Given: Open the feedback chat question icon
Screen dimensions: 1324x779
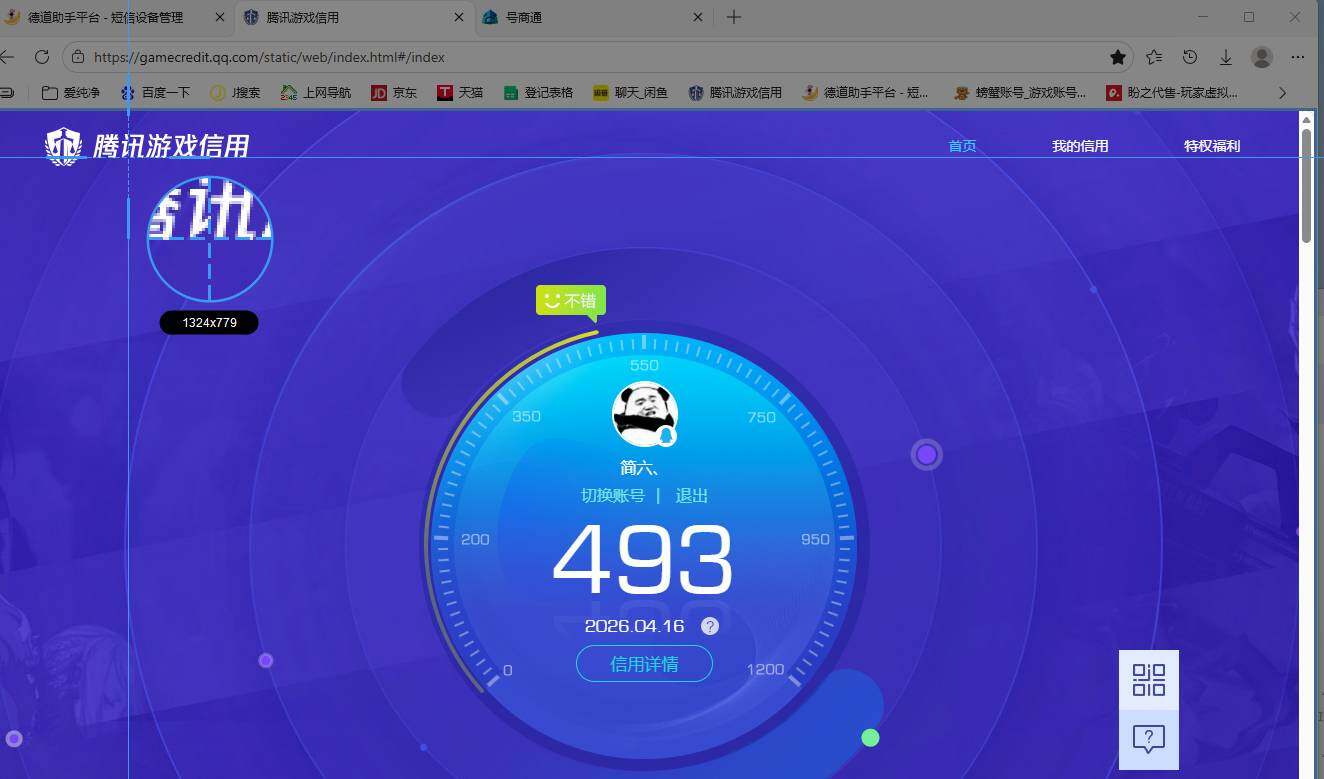Looking at the screenshot, I should (1148, 739).
